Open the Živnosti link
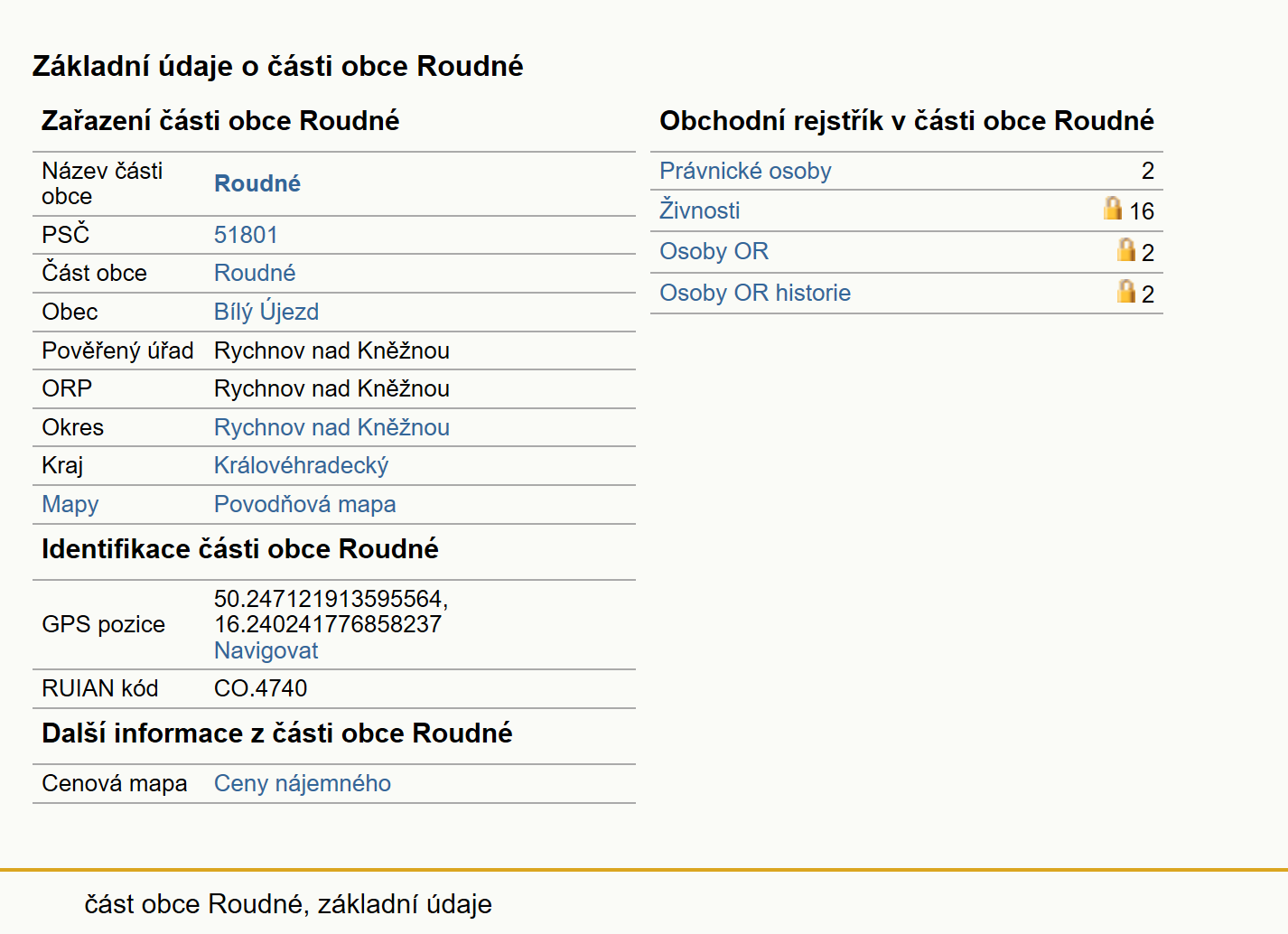 click(x=700, y=210)
